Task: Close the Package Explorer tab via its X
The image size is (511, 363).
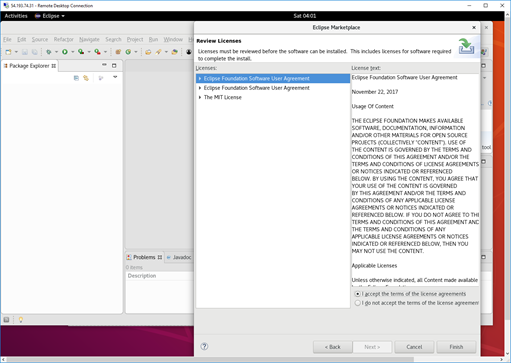Action: coord(54,66)
